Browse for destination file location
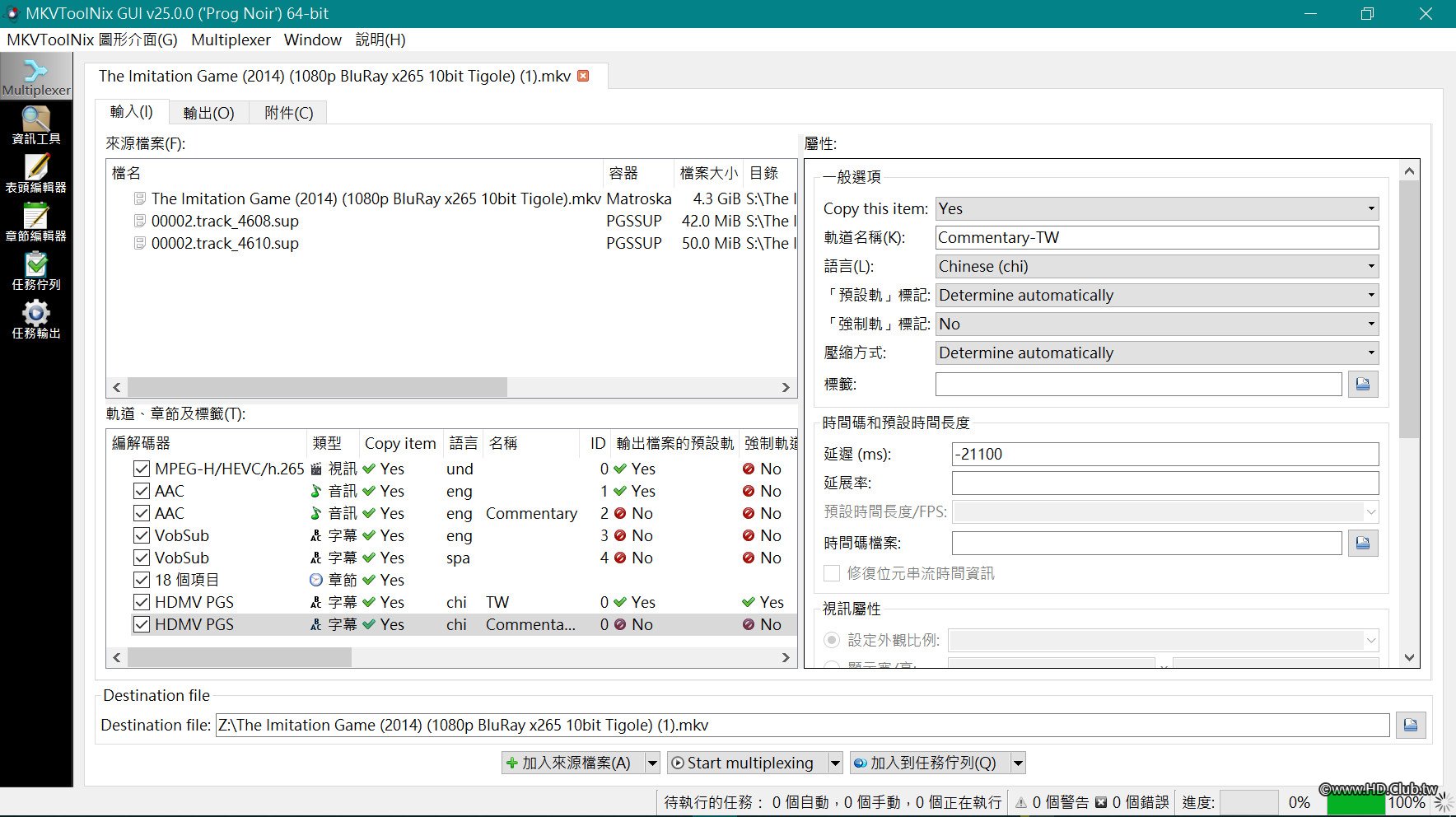The image size is (1456, 817). tap(1411, 725)
